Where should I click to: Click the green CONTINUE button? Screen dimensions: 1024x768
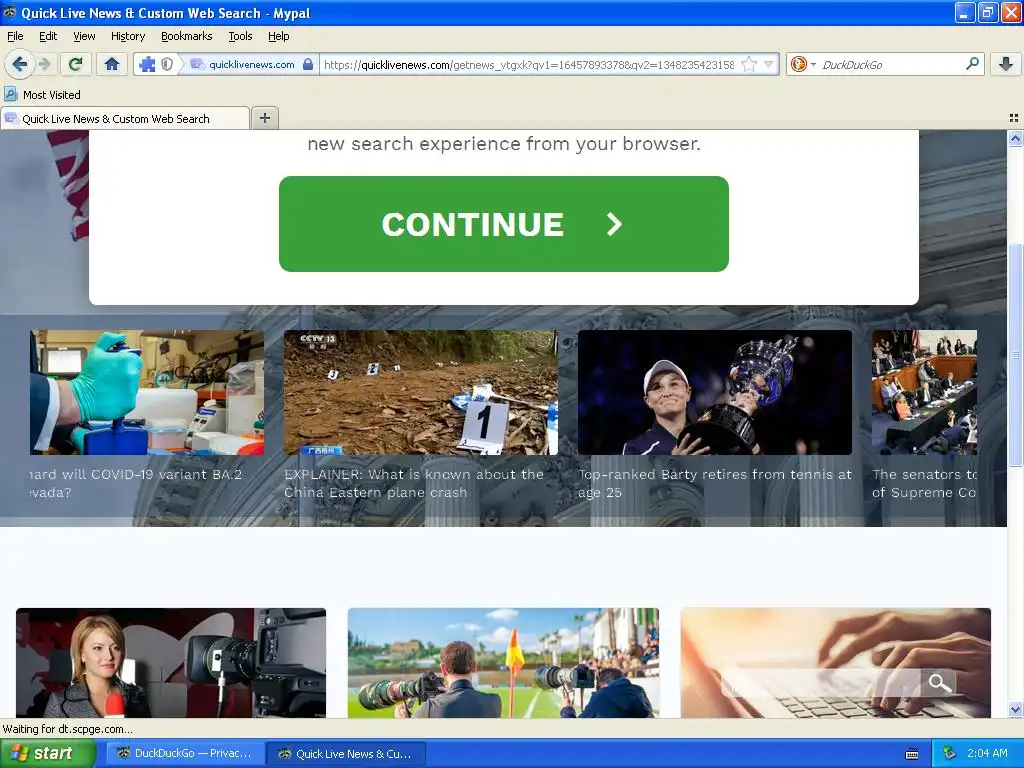(x=504, y=224)
